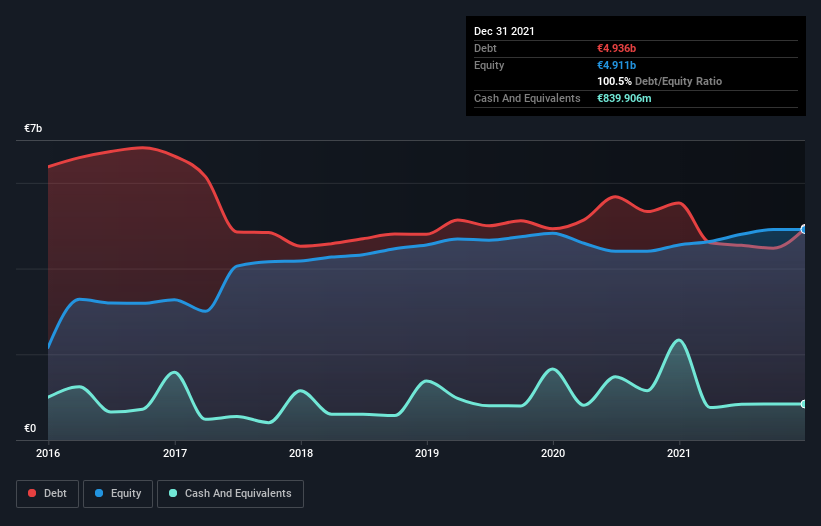This screenshot has width=821, height=526.
Task: Select the 2020 x-axis label
Action: coord(553,453)
